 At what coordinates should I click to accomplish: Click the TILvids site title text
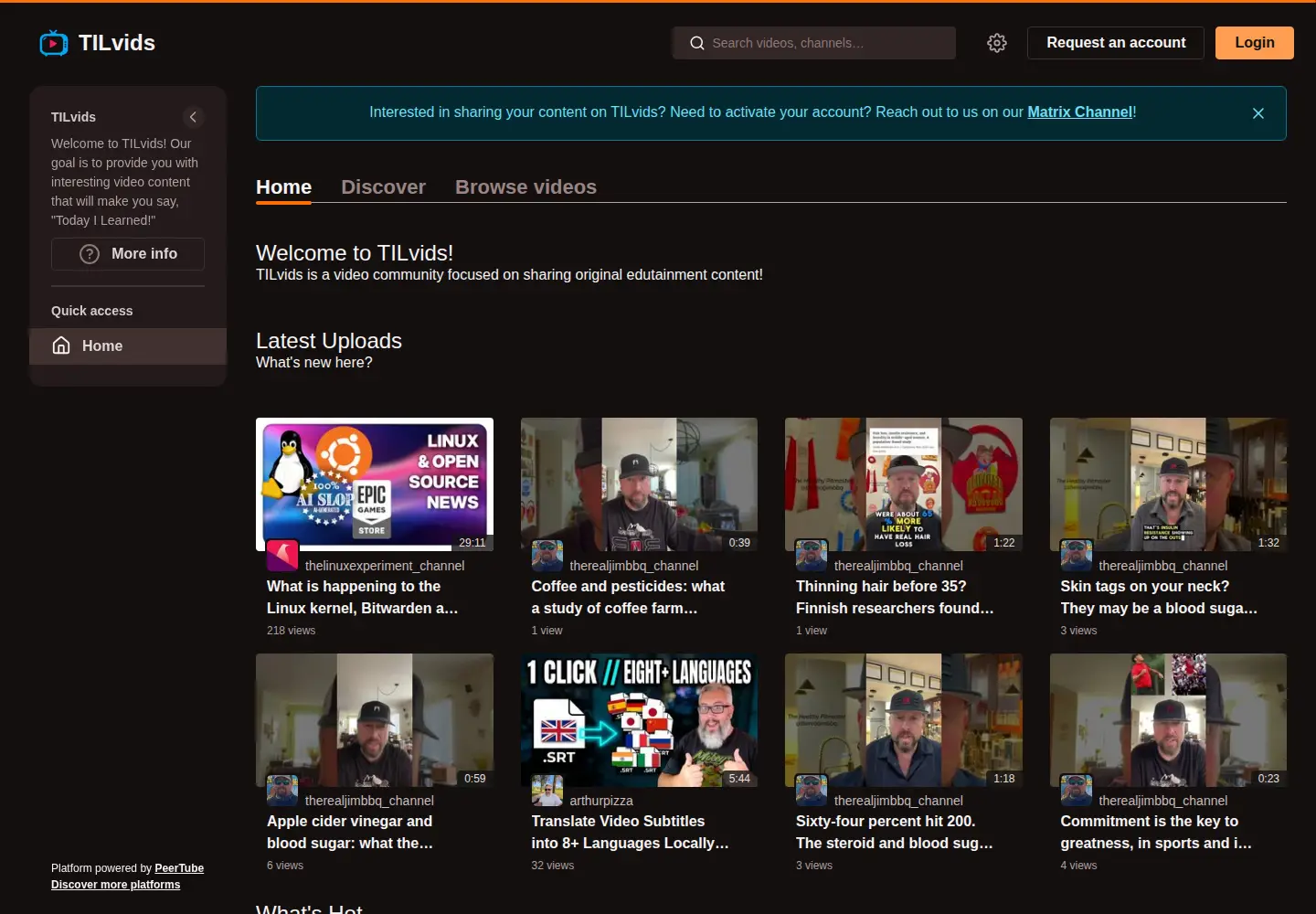pyautogui.click(x=117, y=43)
